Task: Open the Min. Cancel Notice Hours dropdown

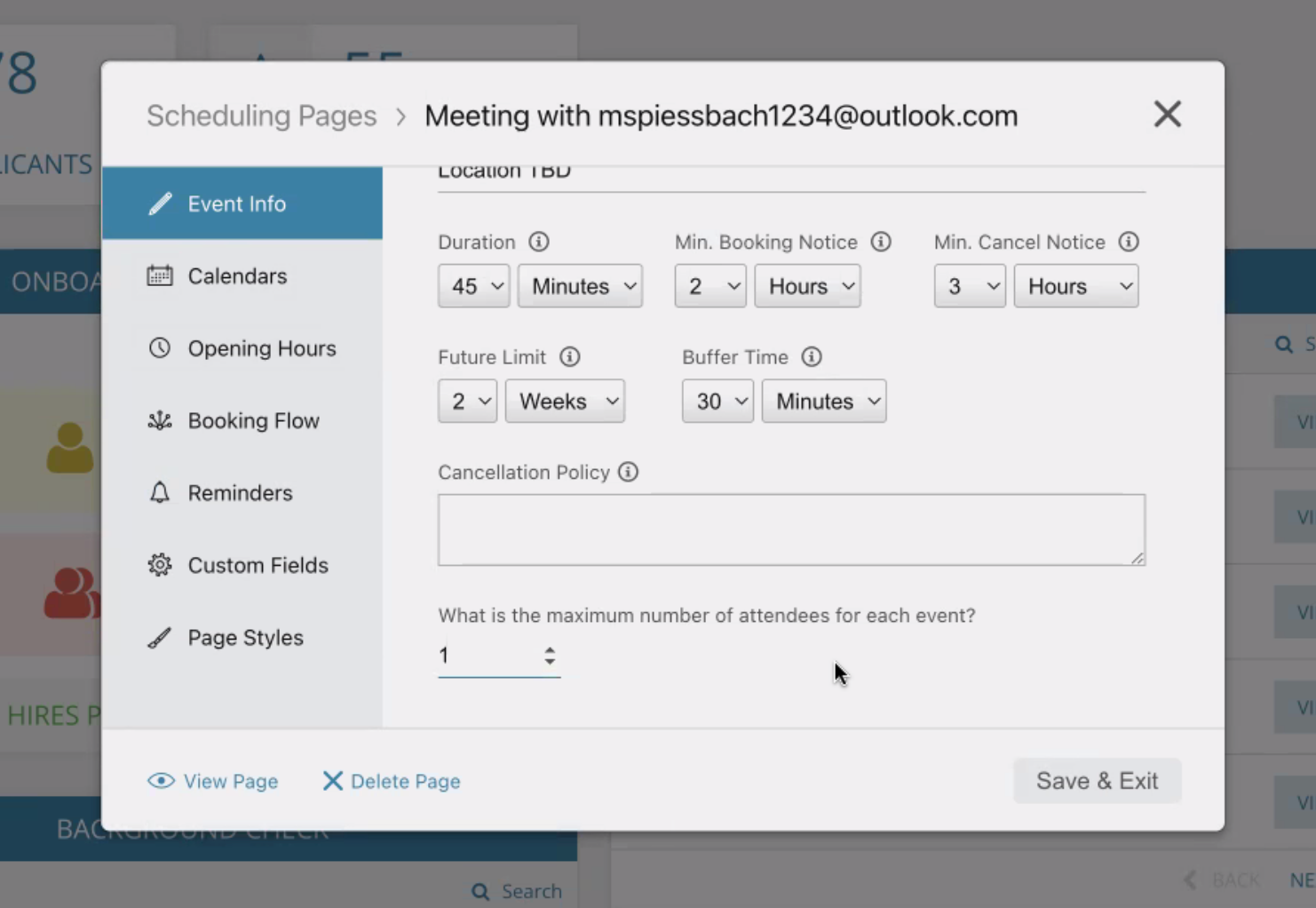Action: click(1076, 286)
